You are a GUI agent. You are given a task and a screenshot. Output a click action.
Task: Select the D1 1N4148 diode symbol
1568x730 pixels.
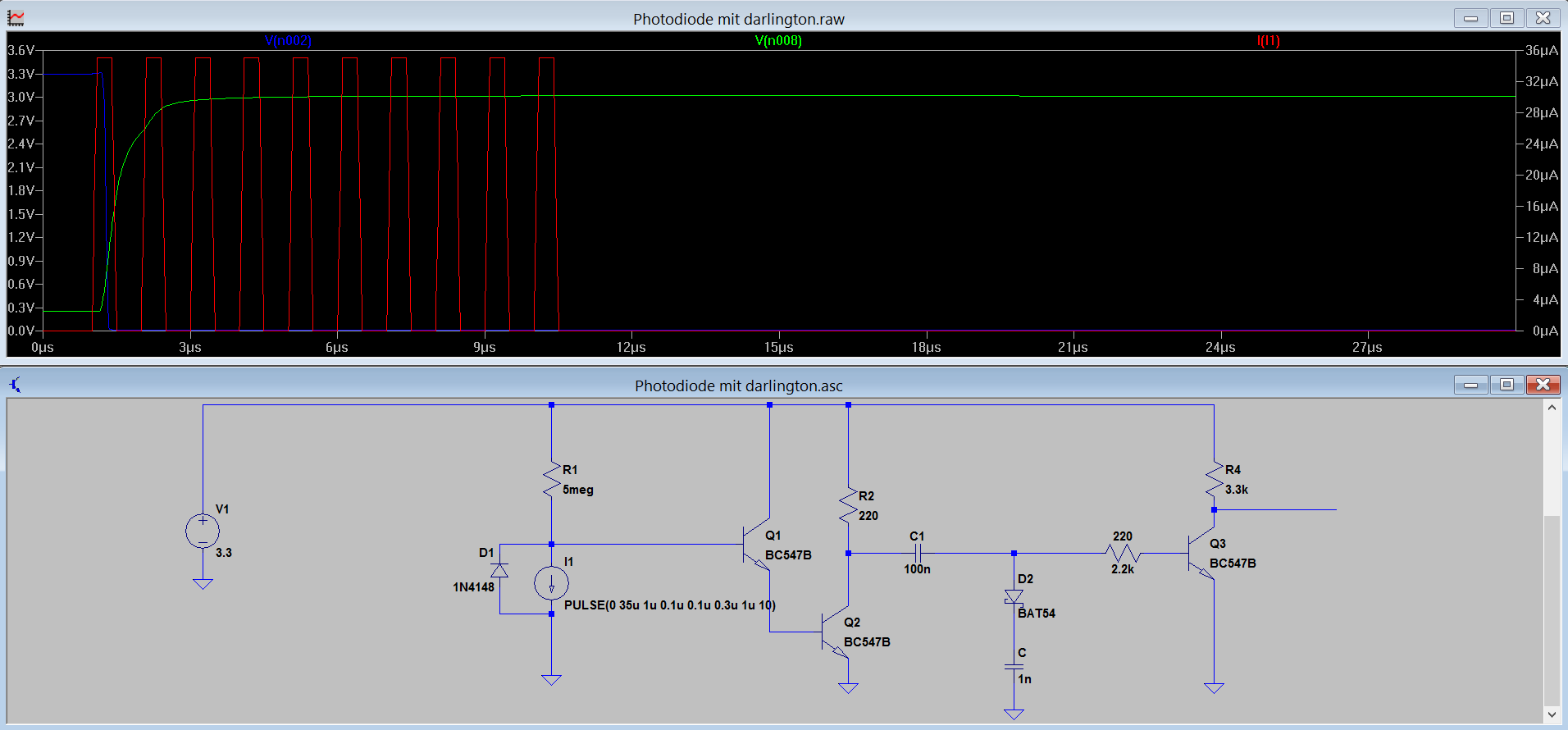pyautogui.click(x=499, y=570)
